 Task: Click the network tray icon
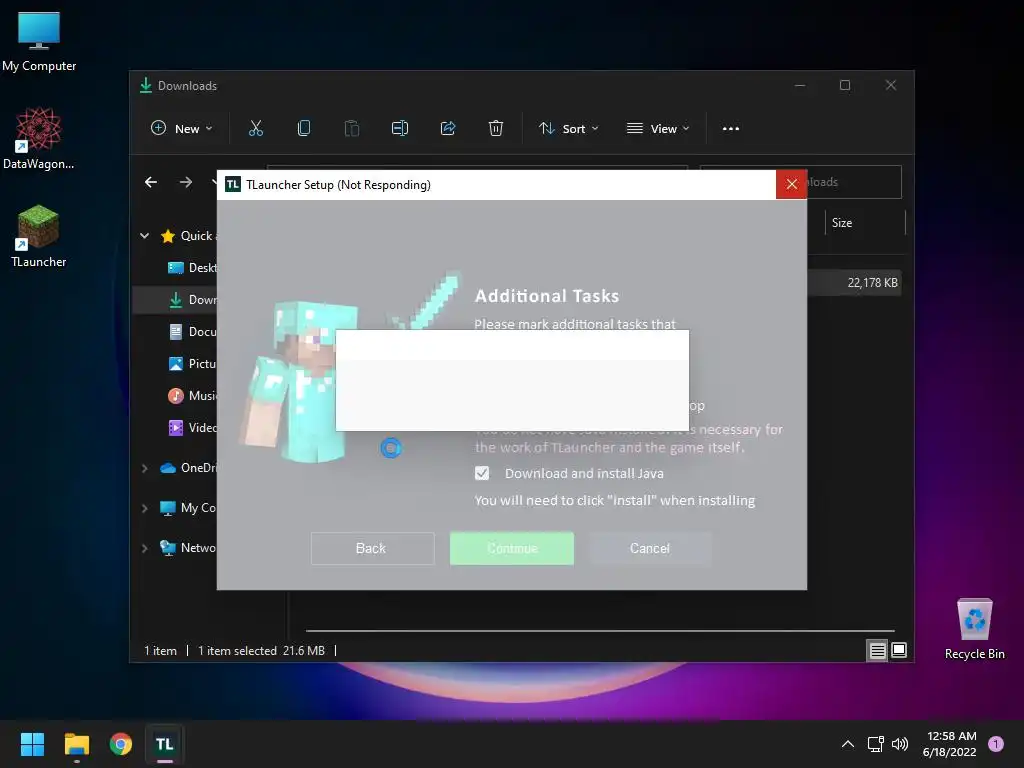(x=875, y=744)
